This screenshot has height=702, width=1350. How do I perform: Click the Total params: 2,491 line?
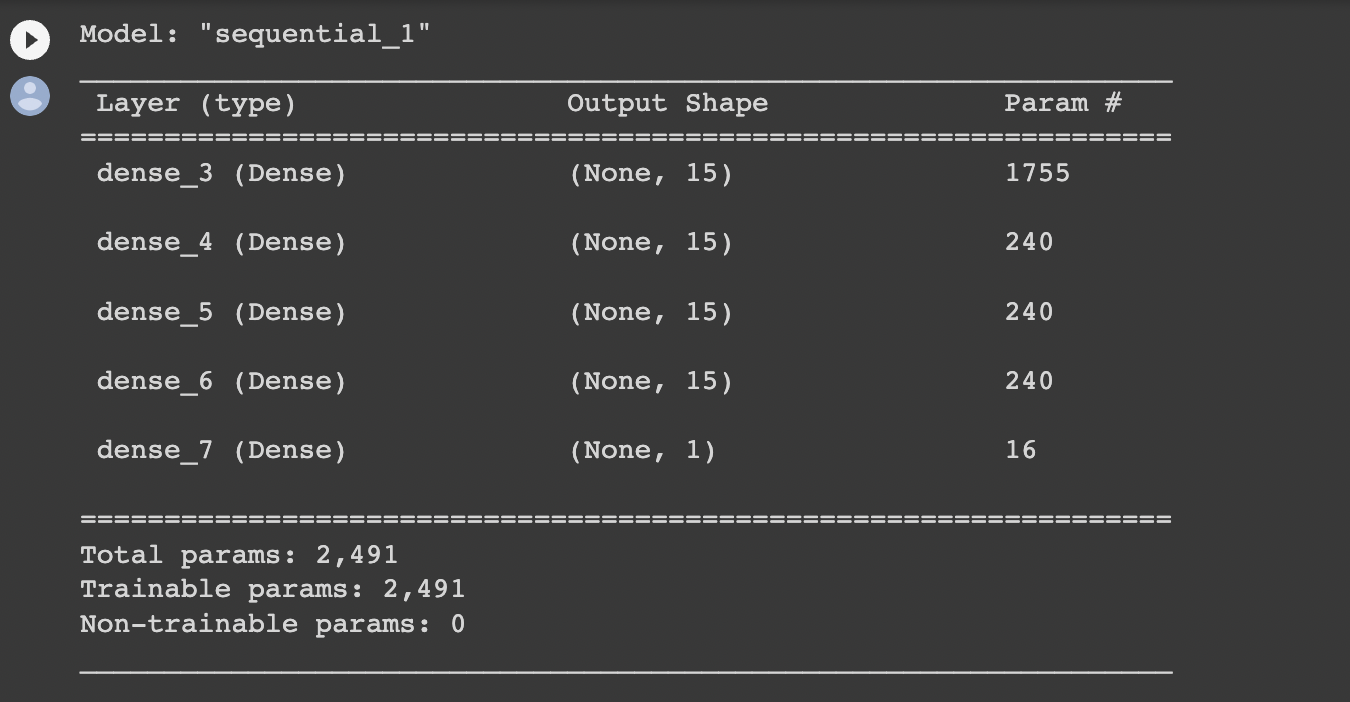click(239, 554)
